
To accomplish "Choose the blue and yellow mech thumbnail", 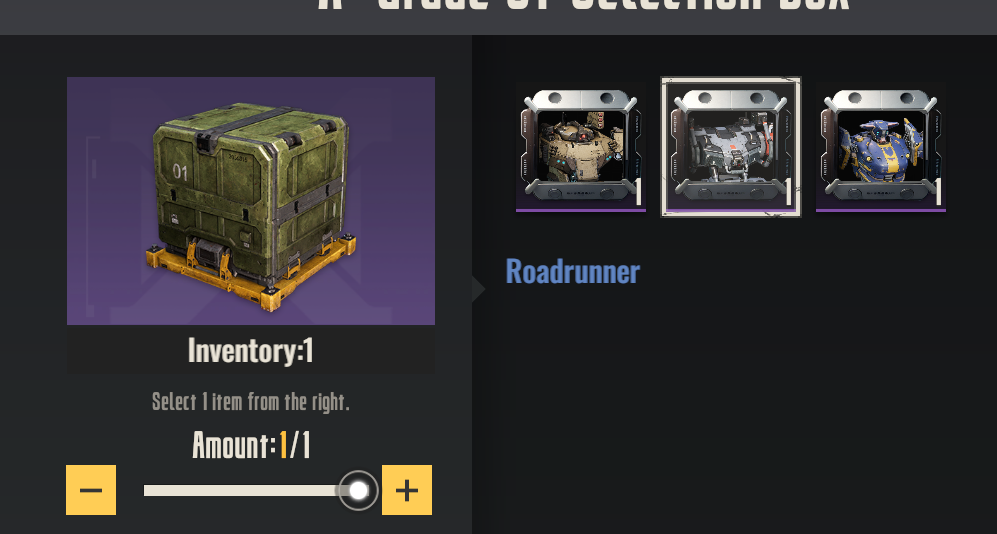I will click(881, 147).
